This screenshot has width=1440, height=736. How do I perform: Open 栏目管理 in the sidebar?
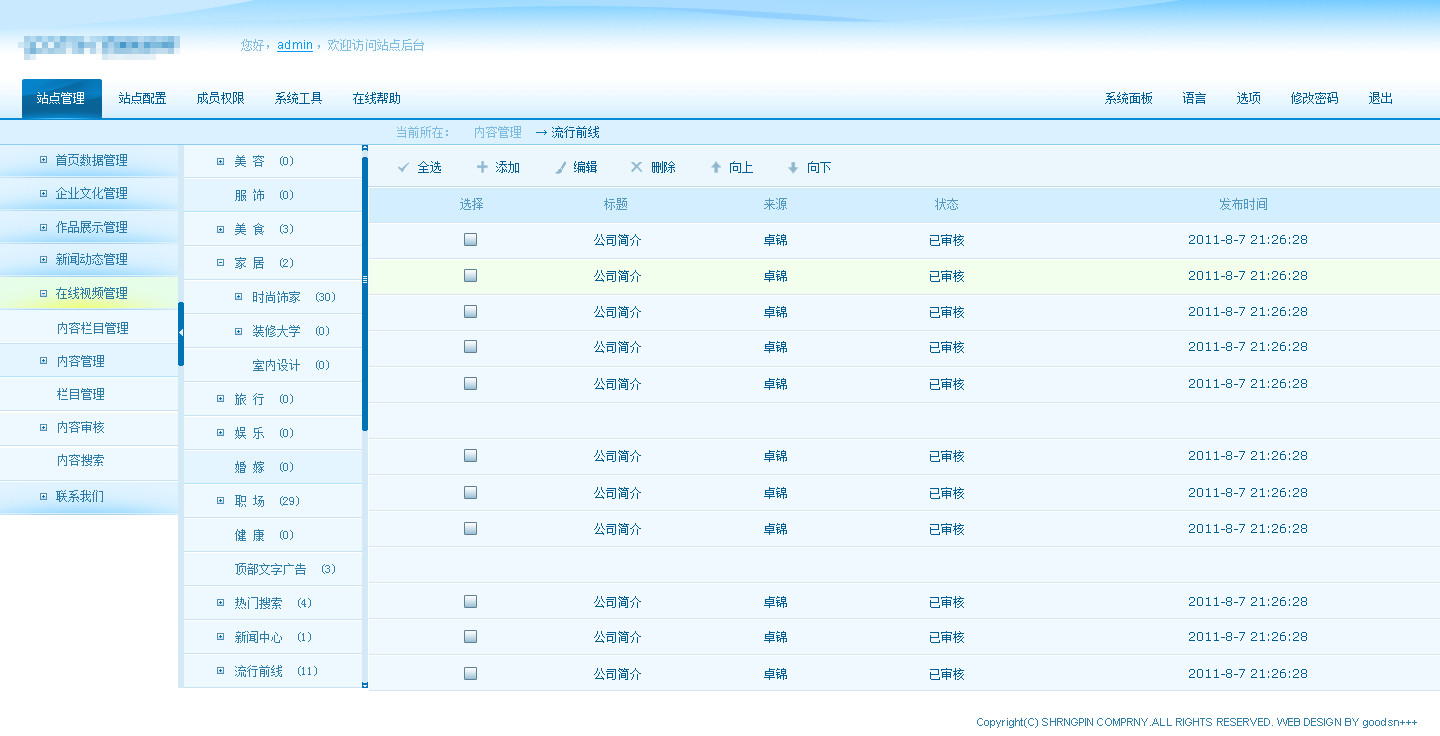pos(81,395)
